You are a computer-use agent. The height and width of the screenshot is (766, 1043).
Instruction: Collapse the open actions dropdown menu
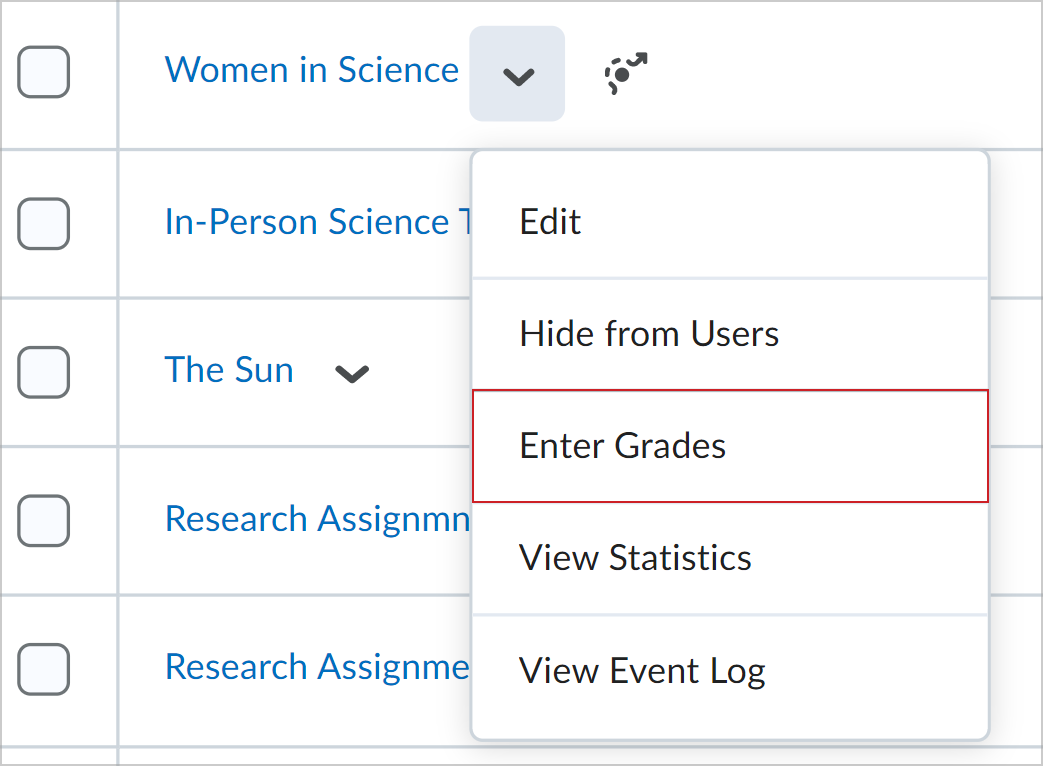pos(517,73)
